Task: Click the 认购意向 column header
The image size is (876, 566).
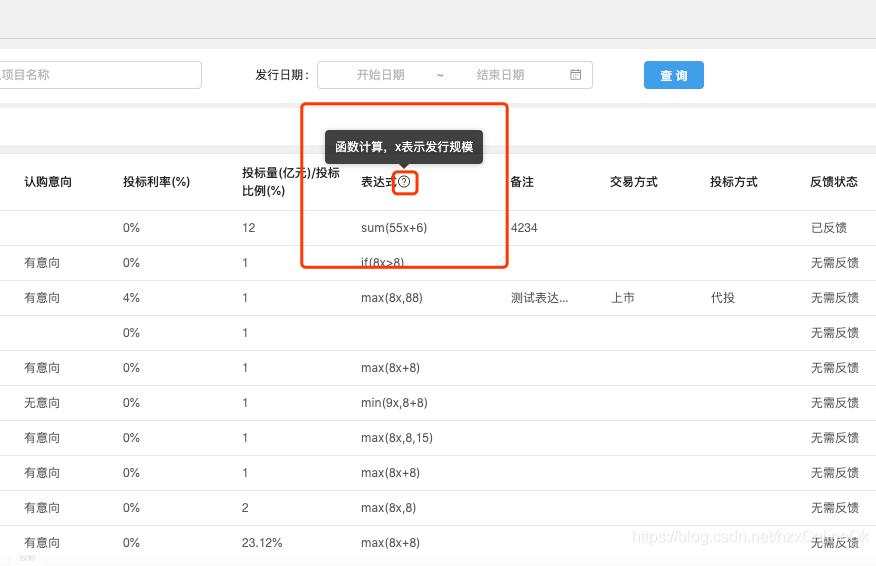Action: click(48, 182)
